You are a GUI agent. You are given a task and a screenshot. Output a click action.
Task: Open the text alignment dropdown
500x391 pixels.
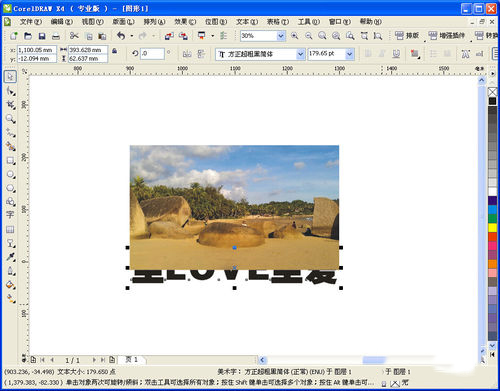coord(415,54)
